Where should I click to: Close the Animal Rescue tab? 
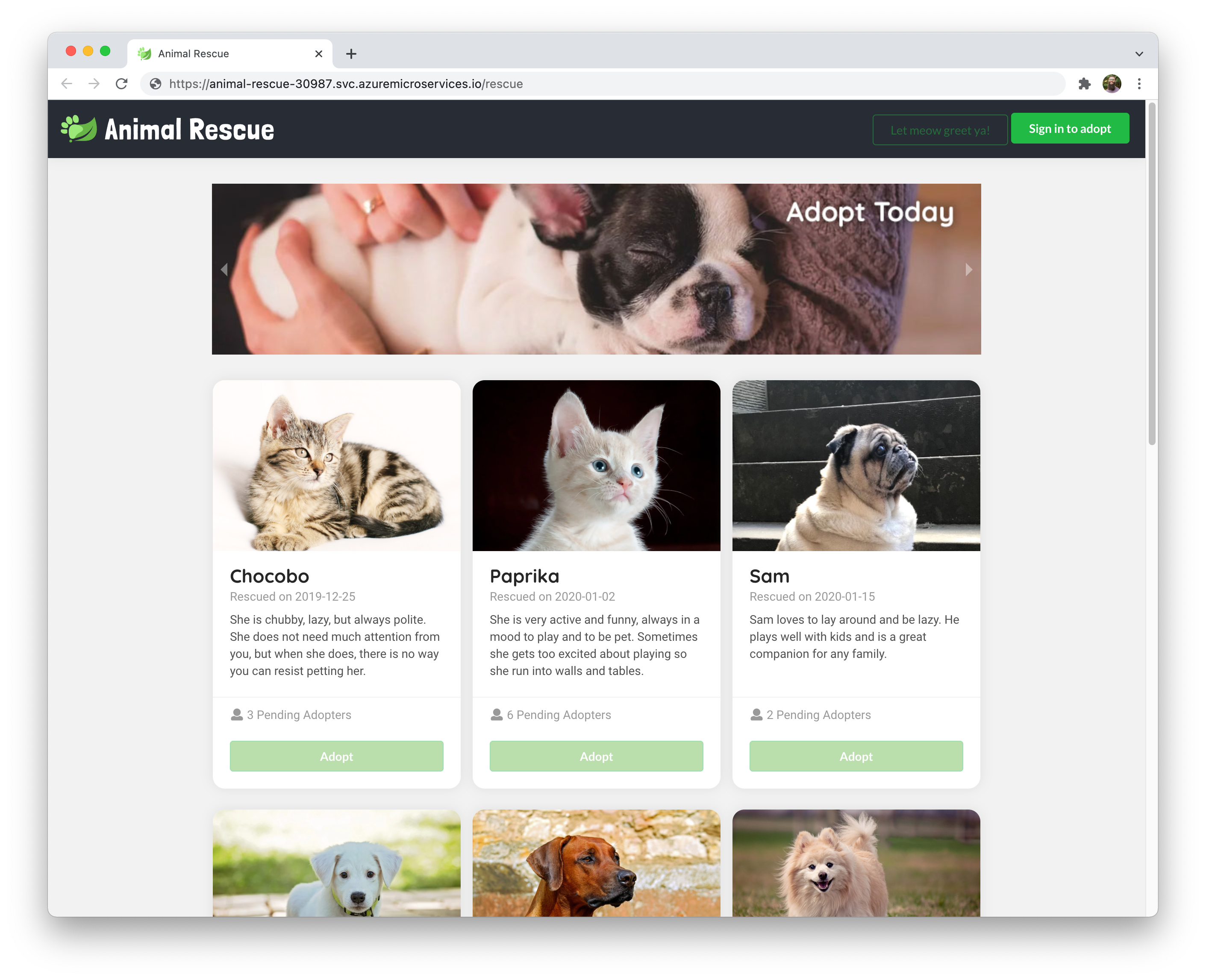pos(318,54)
